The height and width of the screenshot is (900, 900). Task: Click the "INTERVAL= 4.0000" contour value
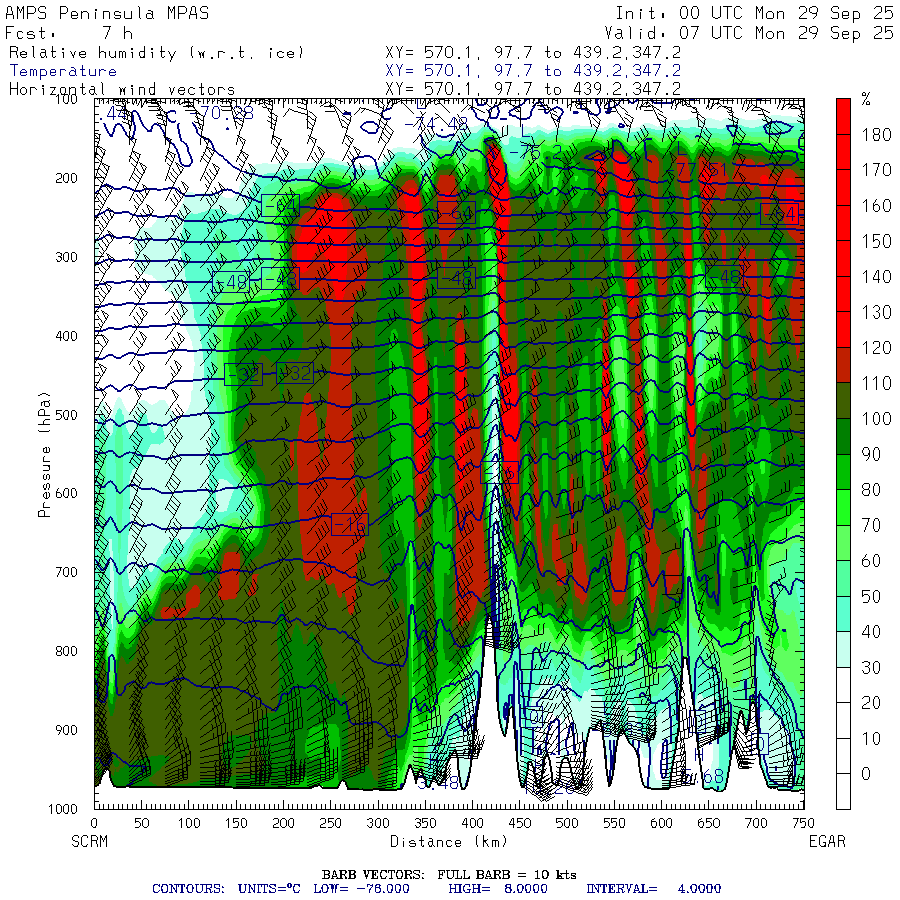tap(653, 889)
